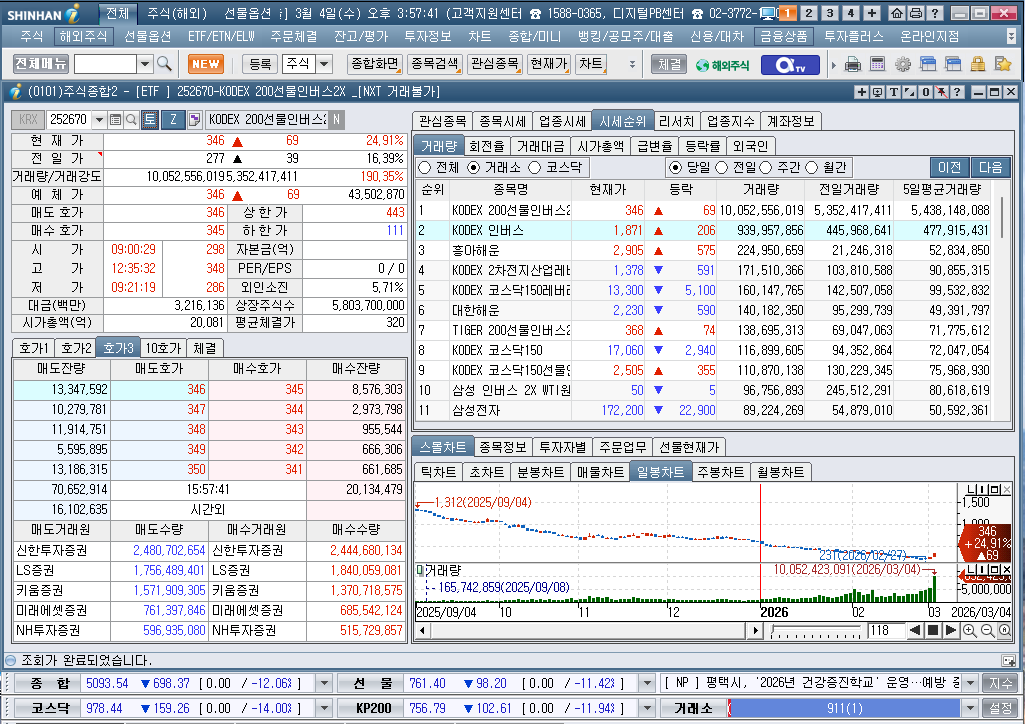Screen dimensions: 1025x724
Task: Click chart zoom-out magnifier icon
Action: pos(988,631)
